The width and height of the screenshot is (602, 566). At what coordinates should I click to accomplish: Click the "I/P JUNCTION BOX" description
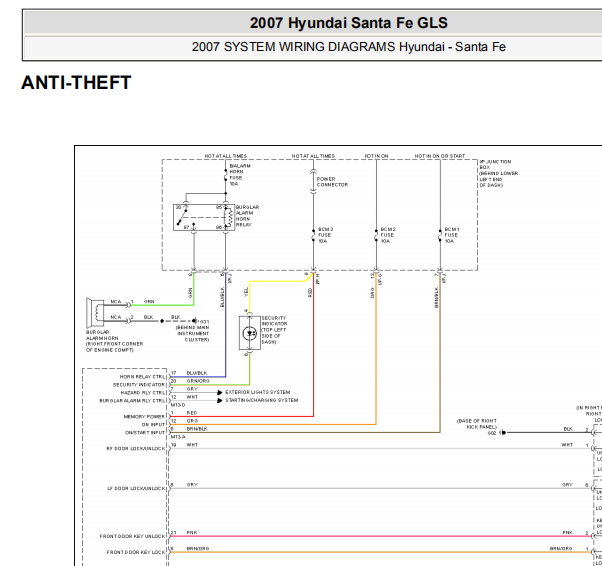(498, 174)
